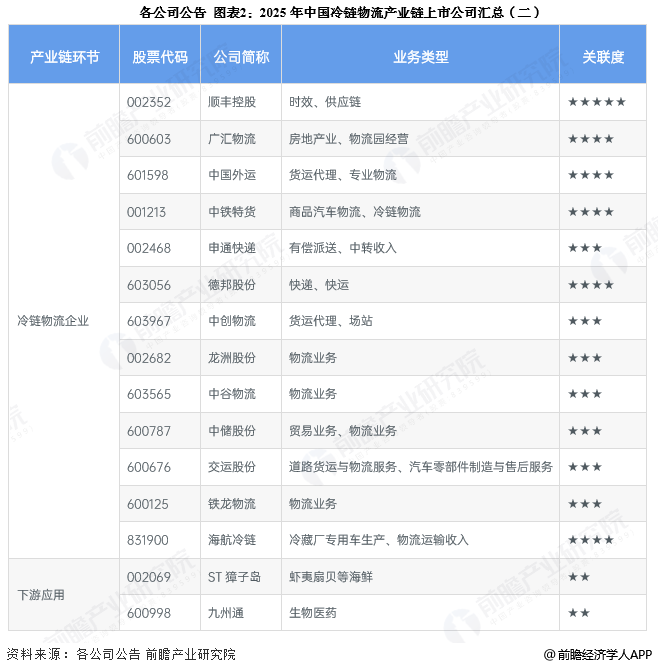Viewport: 658px width, 666px height.
Task: Select stock code 002069
Action: (149, 577)
